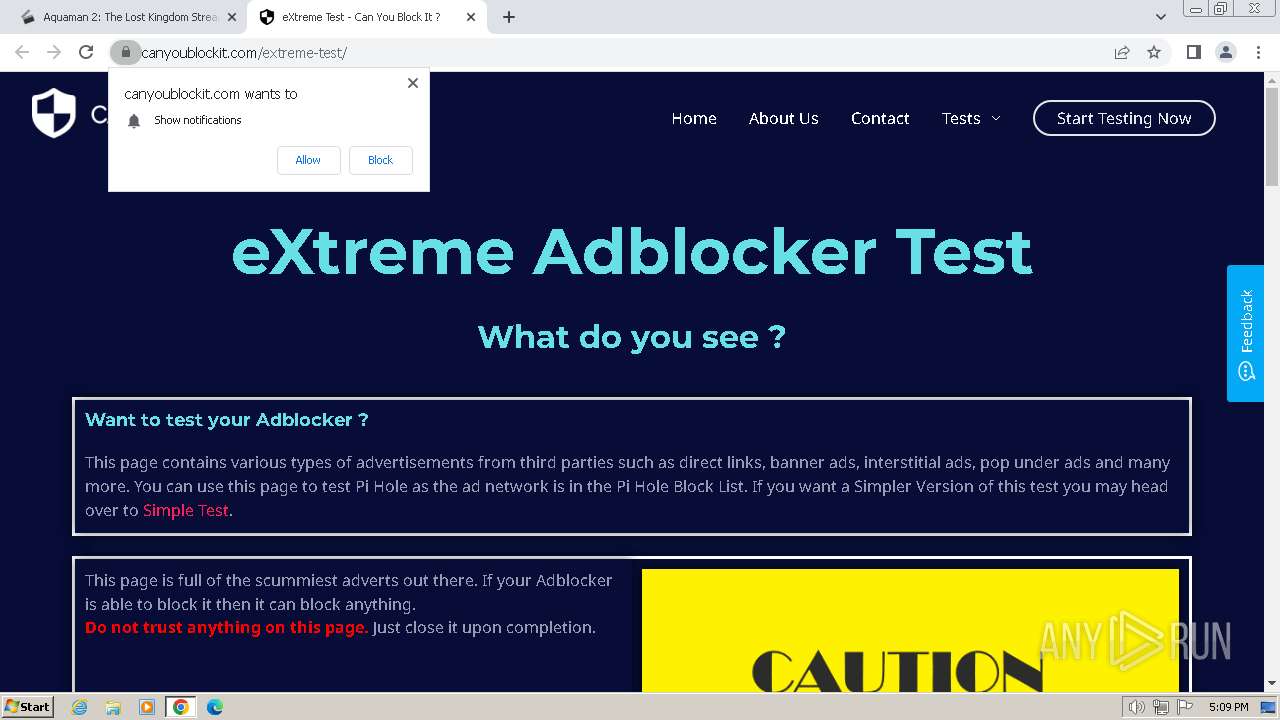Open the Home menu item
The height and width of the screenshot is (720, 1280).
pos(694,118)
